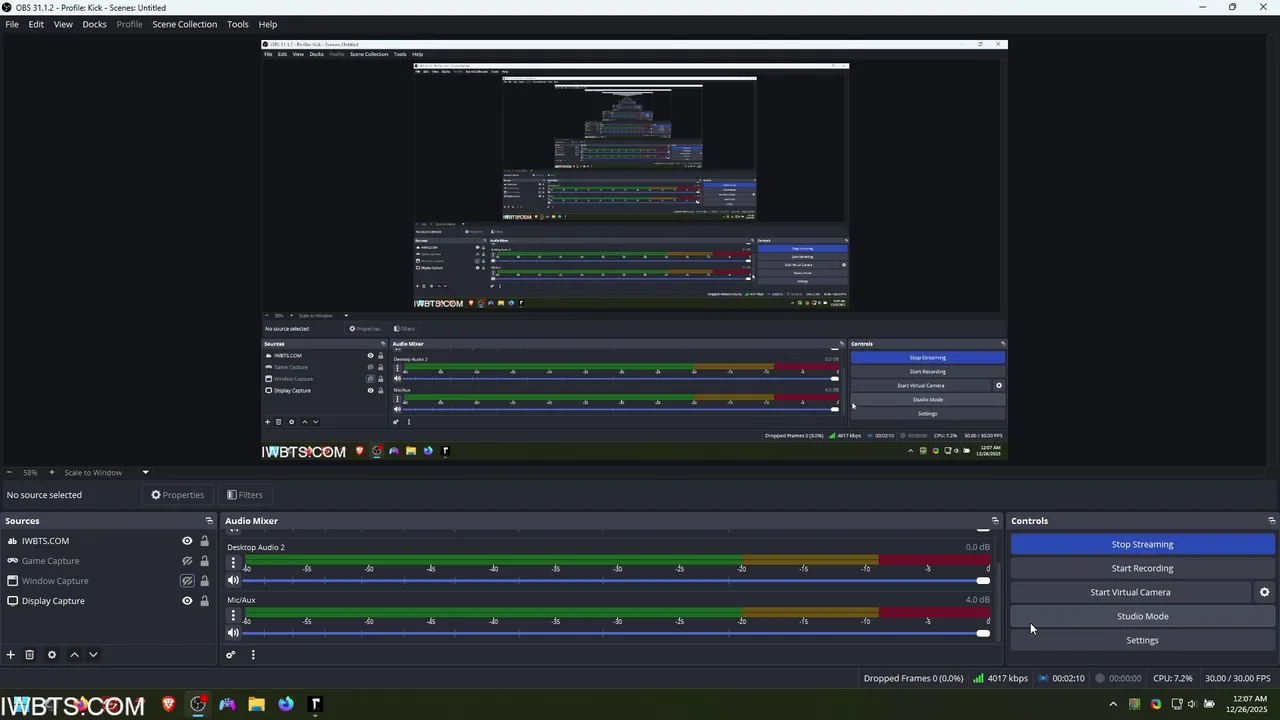This screenshot has width=1280, height=720.
Task: Open Brave browser from the taskbar
Action: [x=168, y=704]
